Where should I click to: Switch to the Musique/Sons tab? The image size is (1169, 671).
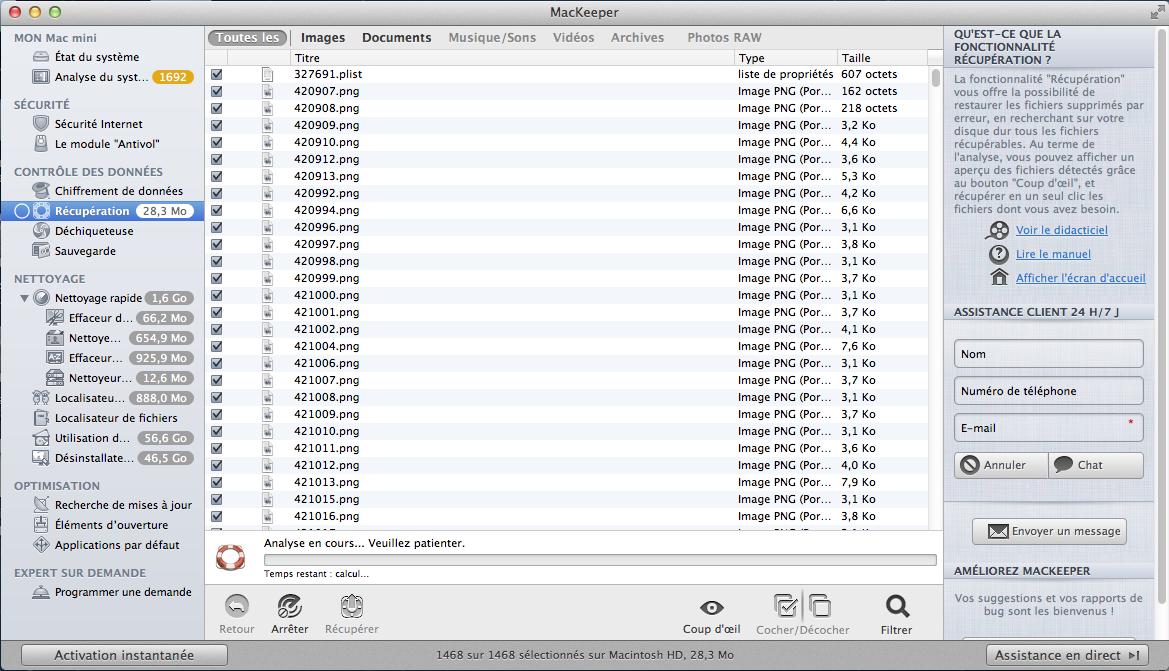click(x=492, y=37)
